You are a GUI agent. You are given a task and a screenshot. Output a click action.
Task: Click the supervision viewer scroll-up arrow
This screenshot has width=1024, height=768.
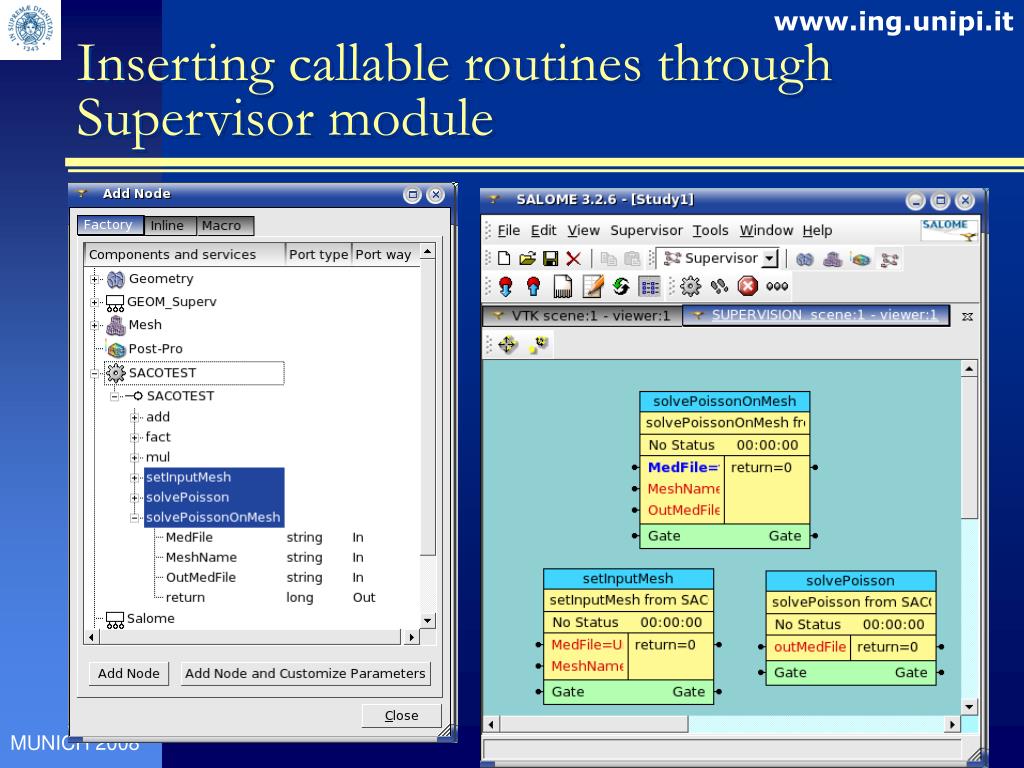pos(969,369)
